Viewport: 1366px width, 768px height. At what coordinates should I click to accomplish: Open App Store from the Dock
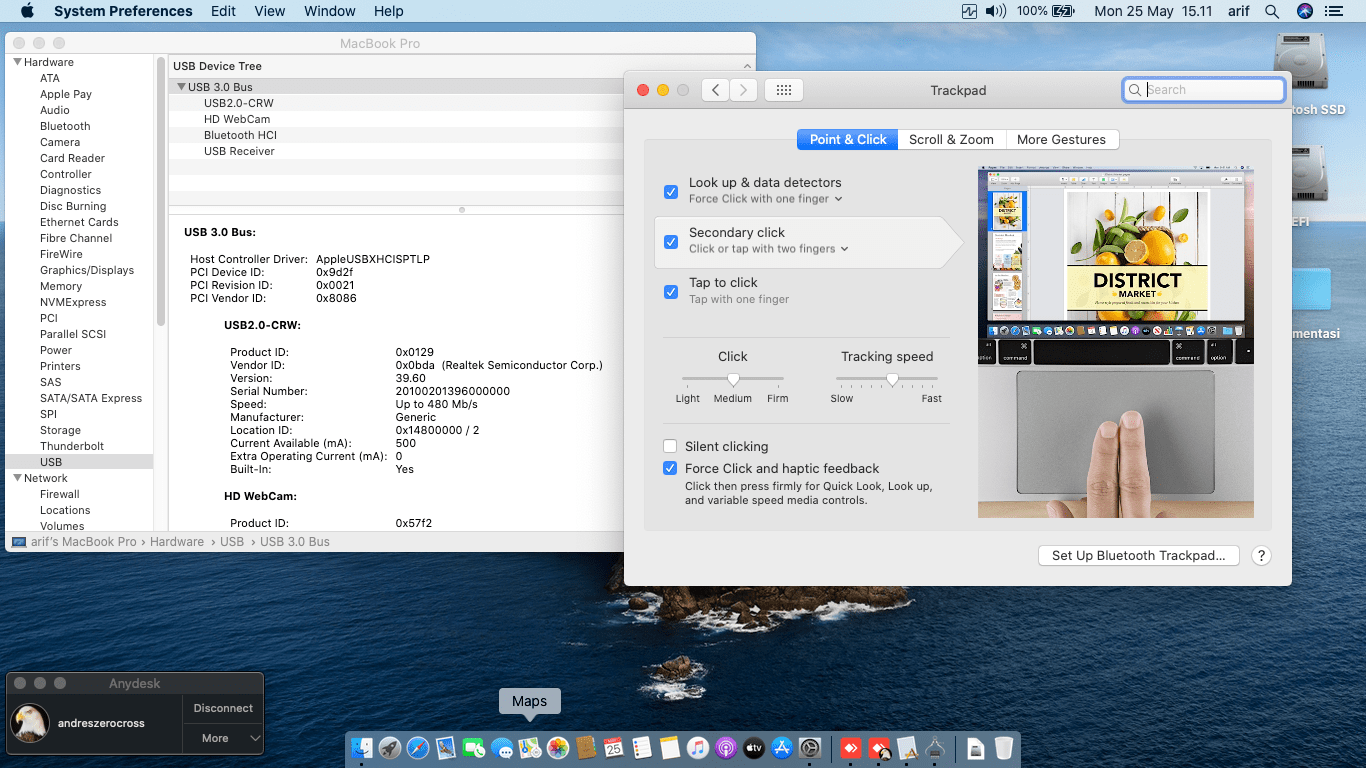click(x=781, y=748)
